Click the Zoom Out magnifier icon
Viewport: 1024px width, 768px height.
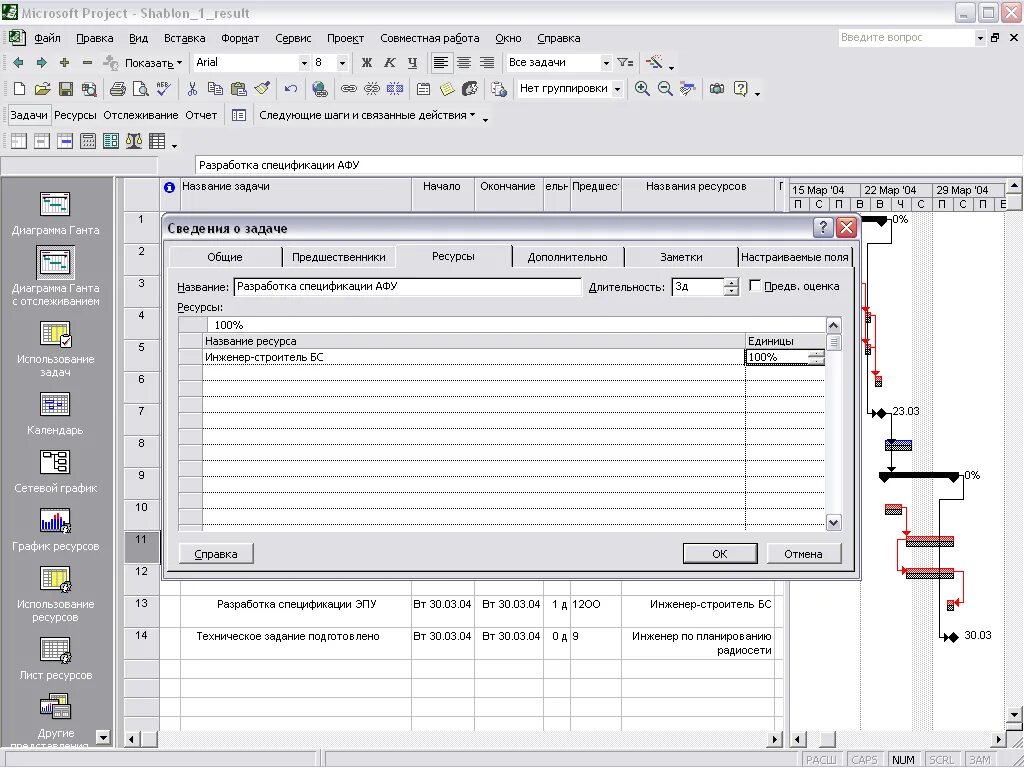coord(665,89)
